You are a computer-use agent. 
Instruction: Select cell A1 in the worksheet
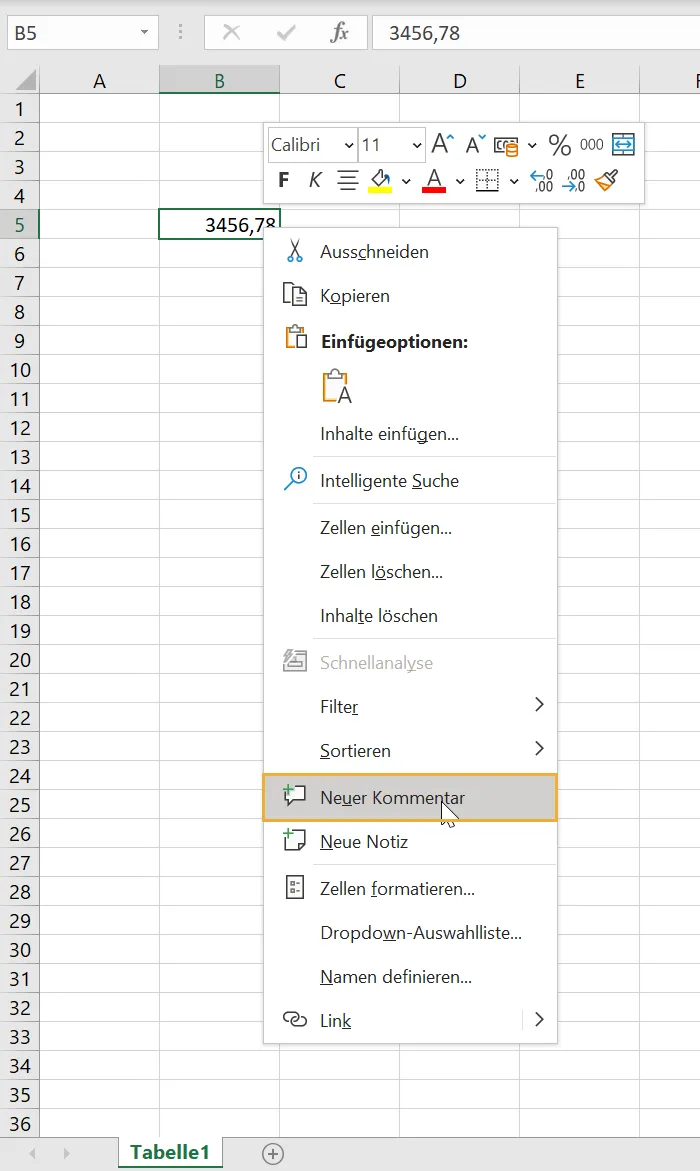pyautogui.click(x=98, y=108)
